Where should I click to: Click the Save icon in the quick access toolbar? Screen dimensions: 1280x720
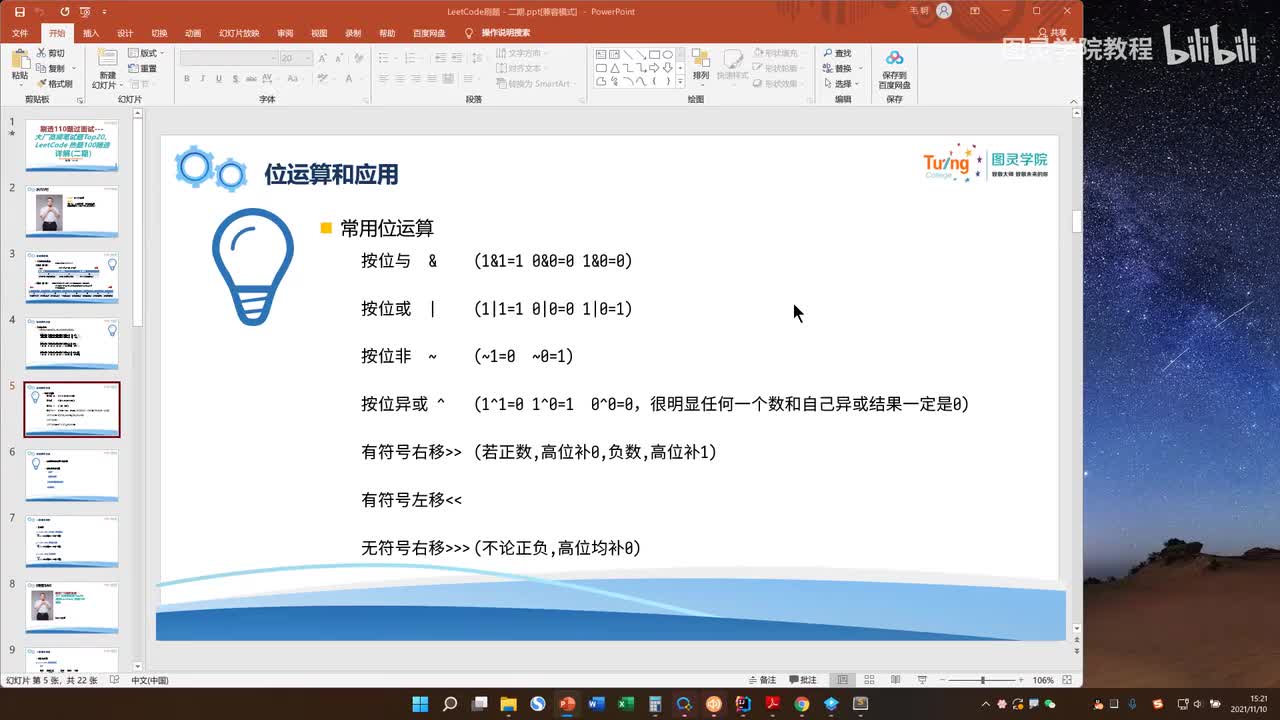19,11
